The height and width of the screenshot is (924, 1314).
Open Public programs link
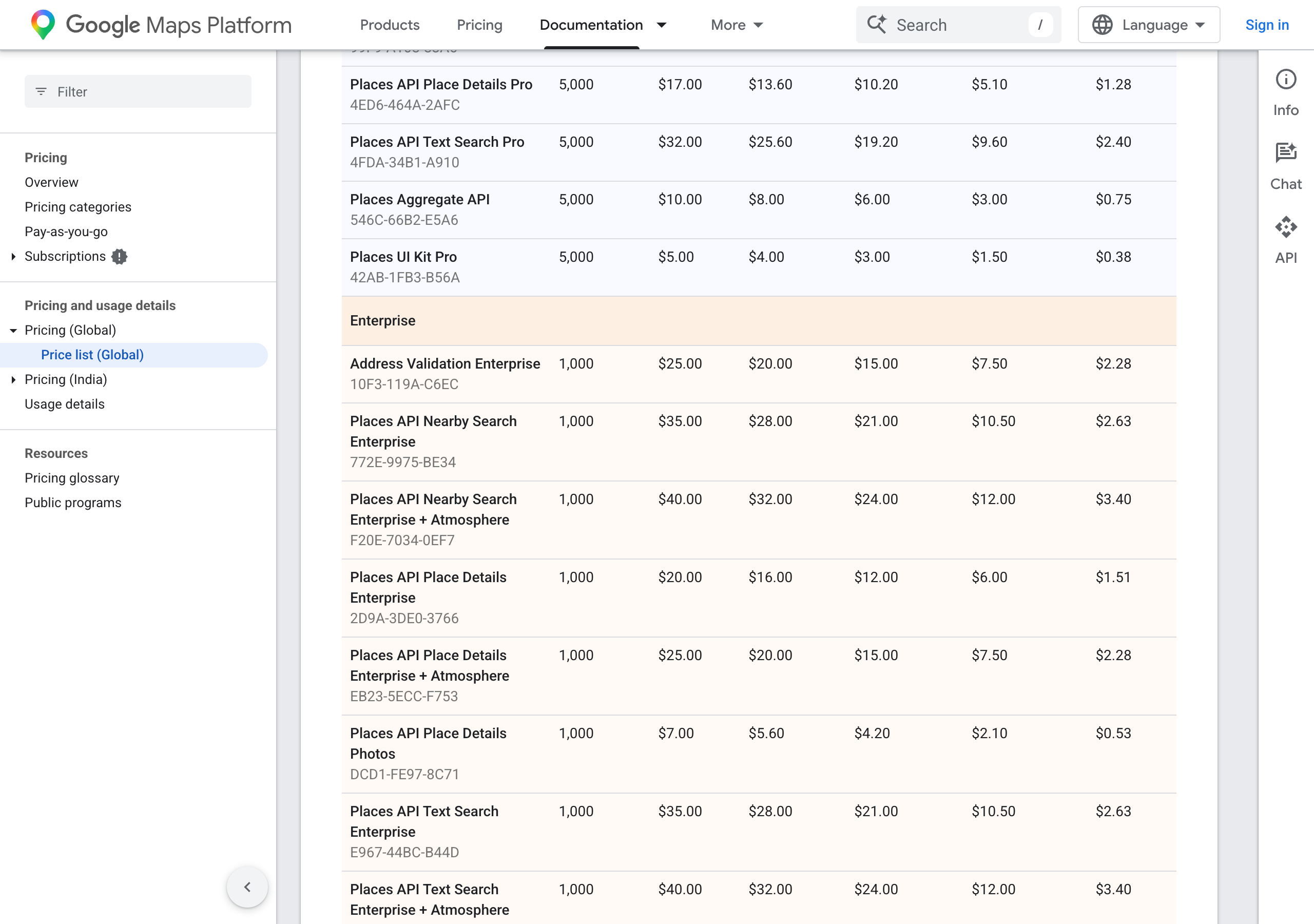point(73,503)
